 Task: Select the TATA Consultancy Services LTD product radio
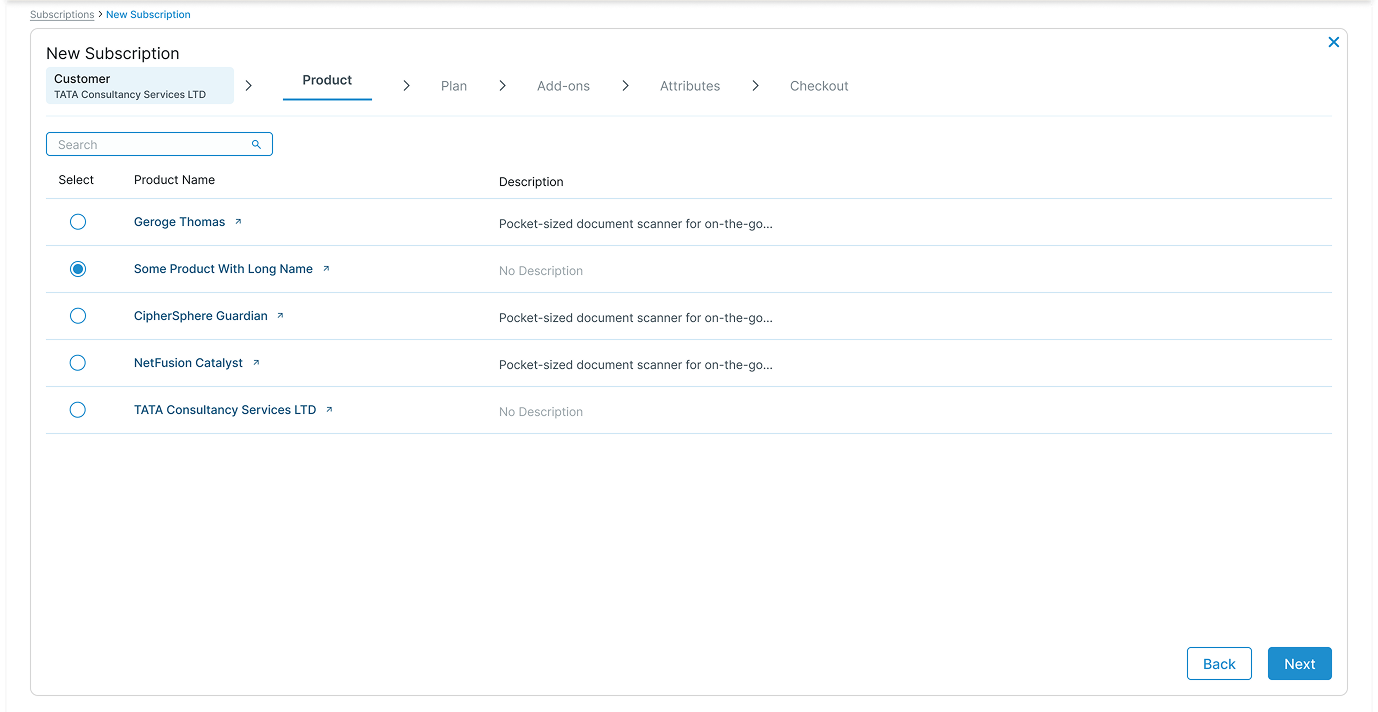pyautogui.click(x=78, y=410)
